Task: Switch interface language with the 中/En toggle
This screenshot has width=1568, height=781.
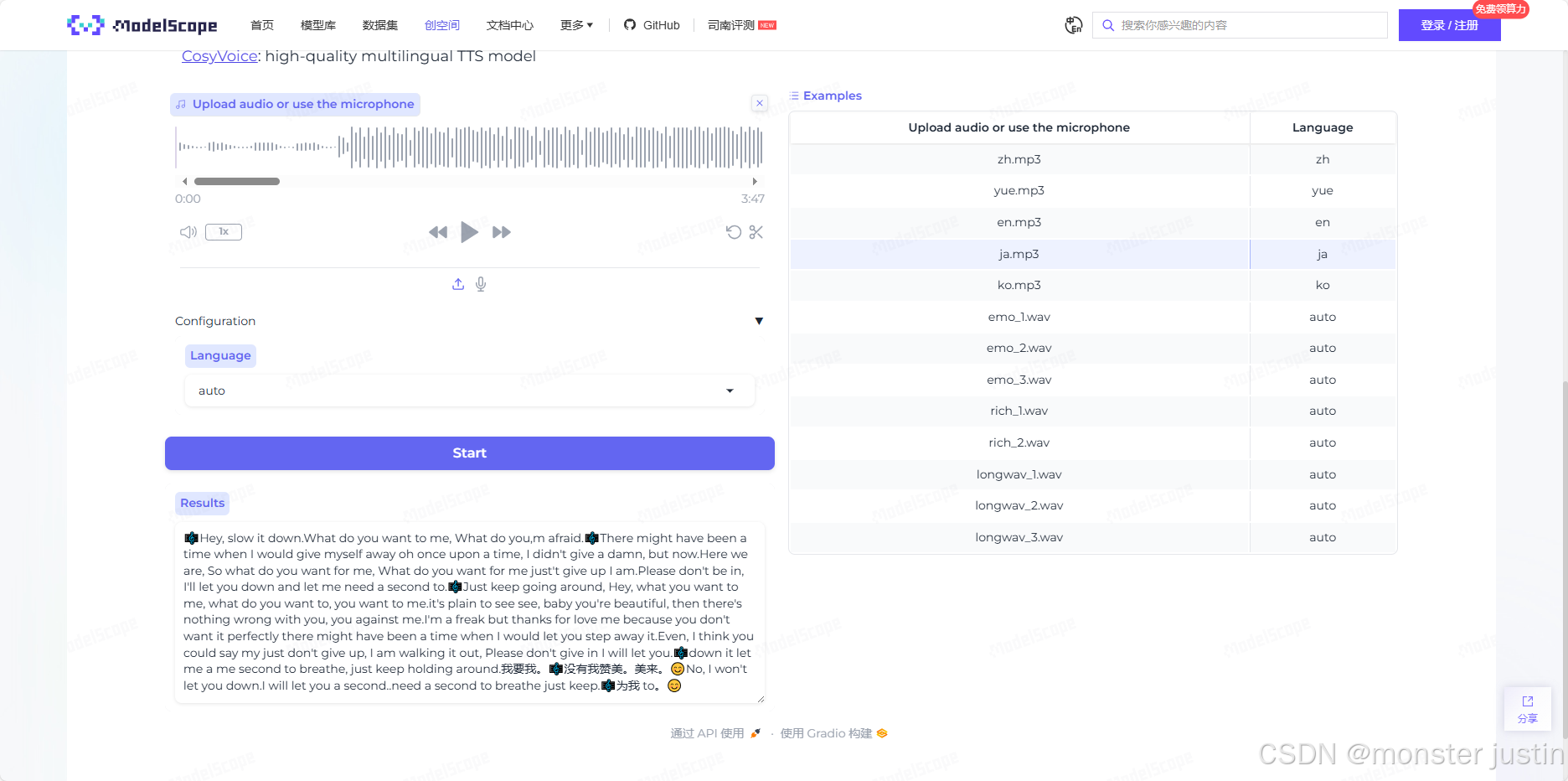Action: (x=1073, y=25)
